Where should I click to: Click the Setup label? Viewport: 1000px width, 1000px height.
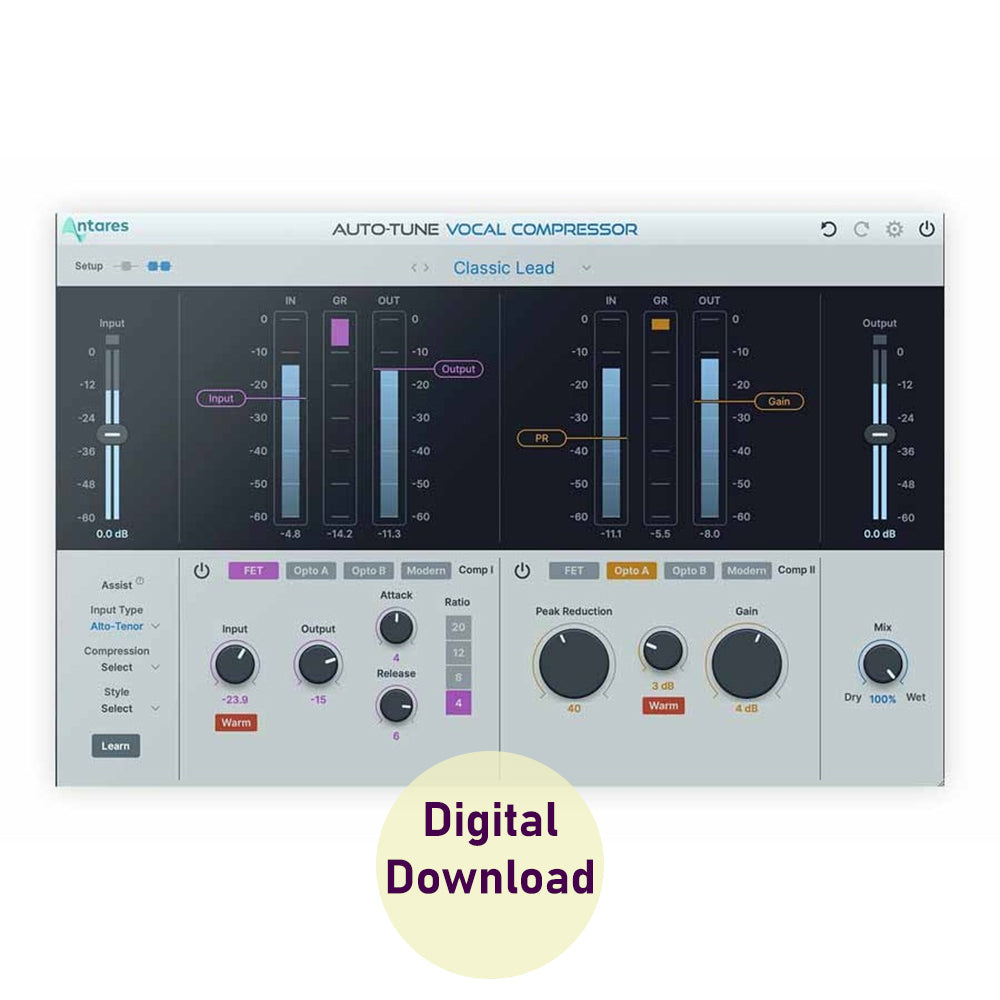(89, 266)
